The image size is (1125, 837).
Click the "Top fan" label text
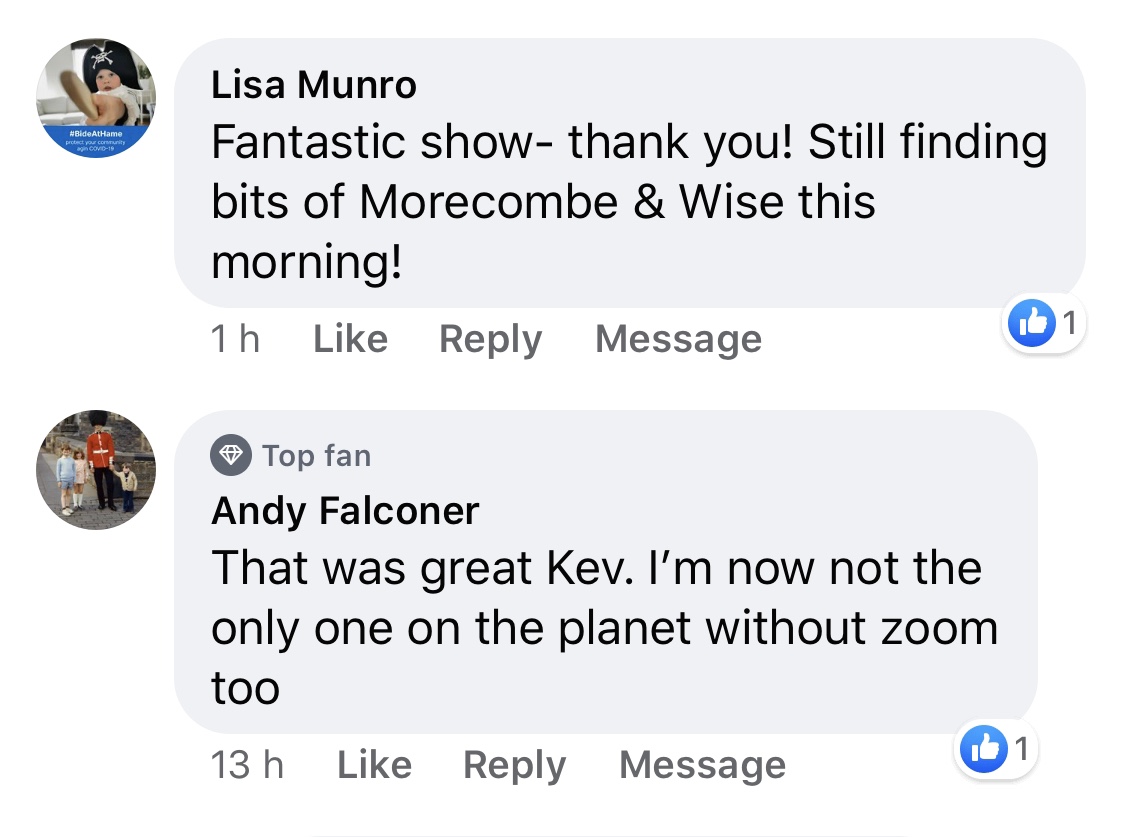[316, 456]
